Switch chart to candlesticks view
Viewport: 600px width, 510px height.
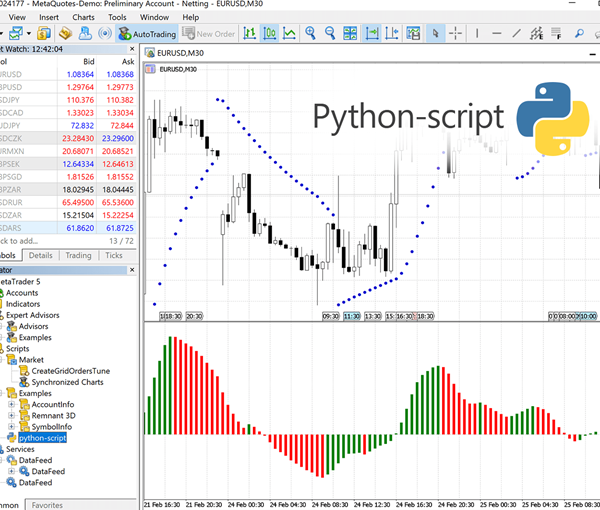point(268,33)
